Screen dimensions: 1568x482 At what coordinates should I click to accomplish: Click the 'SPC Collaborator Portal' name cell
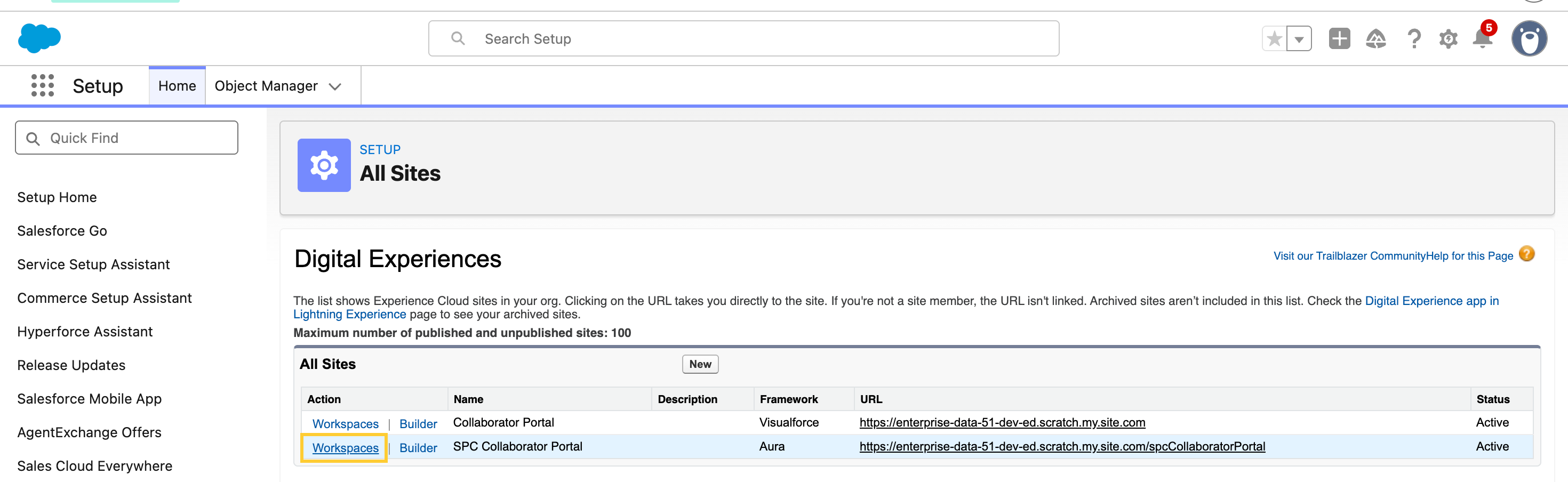tap(518, 446)
